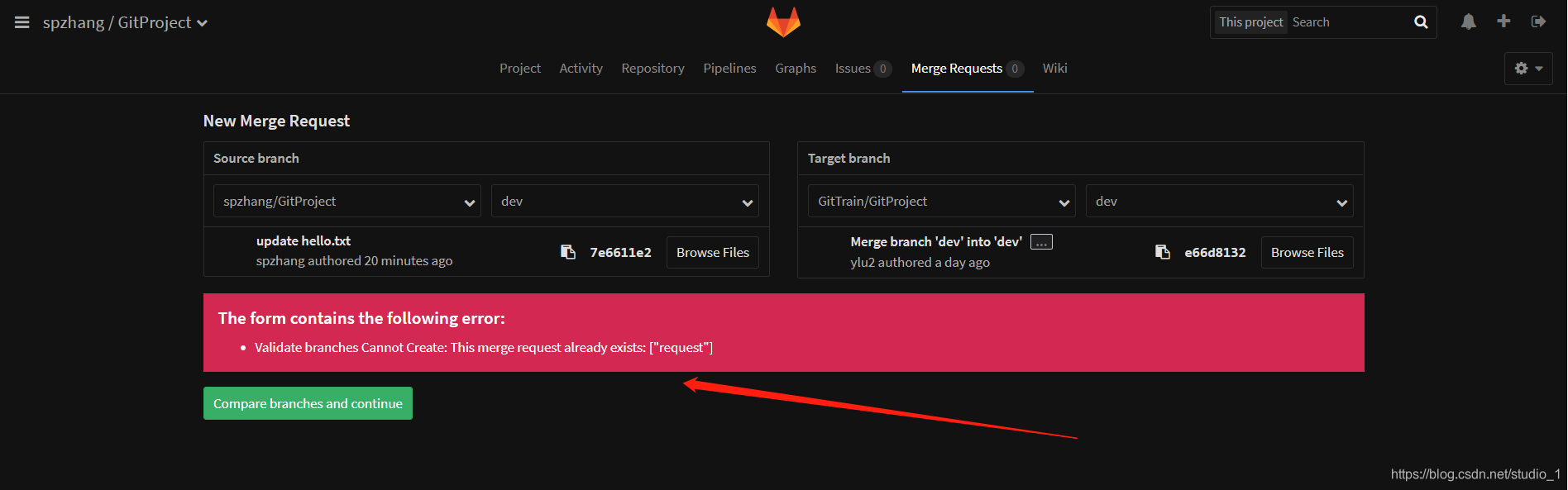
Task: Open commit link update hello.txt
Action: coord(304,240)
